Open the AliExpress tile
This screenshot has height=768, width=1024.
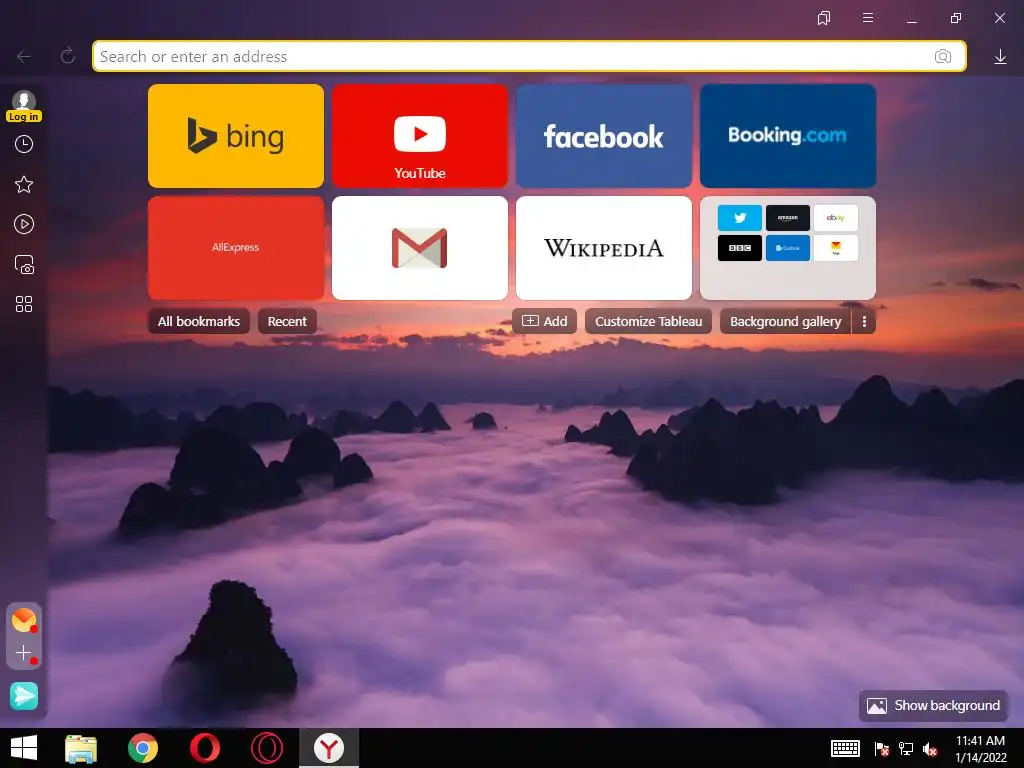point(236,248)
